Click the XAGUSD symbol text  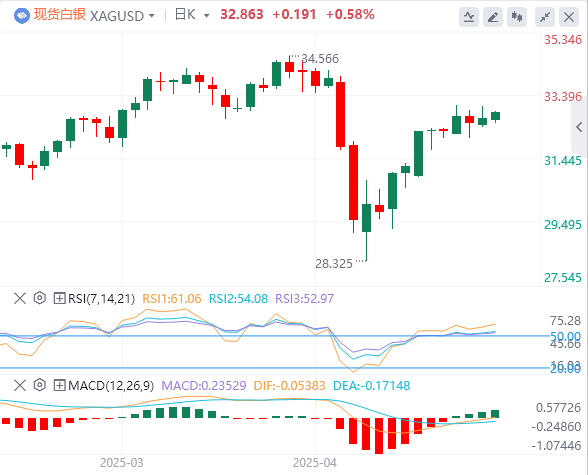tap(117, 16)
